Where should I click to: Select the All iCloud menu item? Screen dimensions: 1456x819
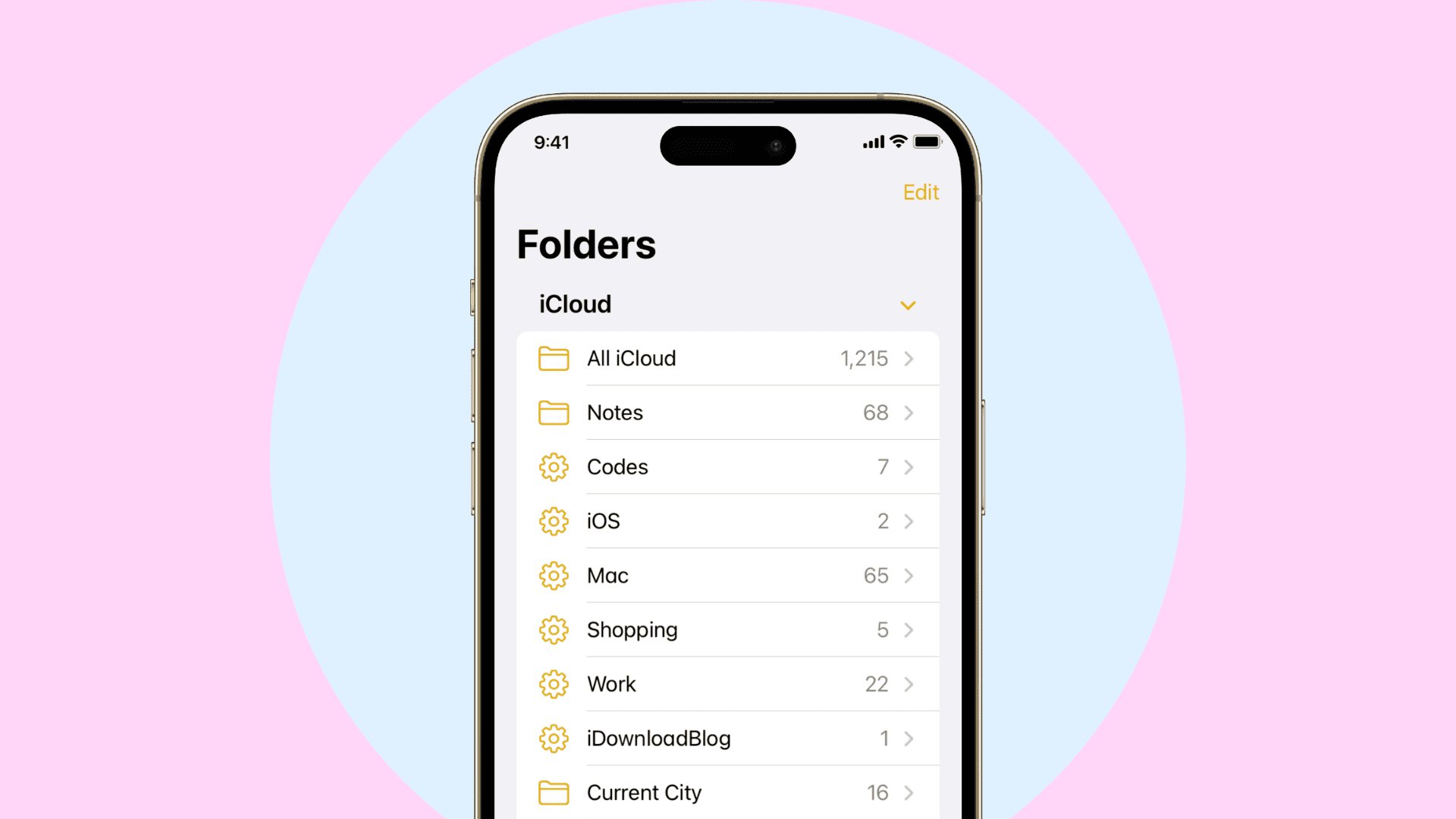click(727, 358)
